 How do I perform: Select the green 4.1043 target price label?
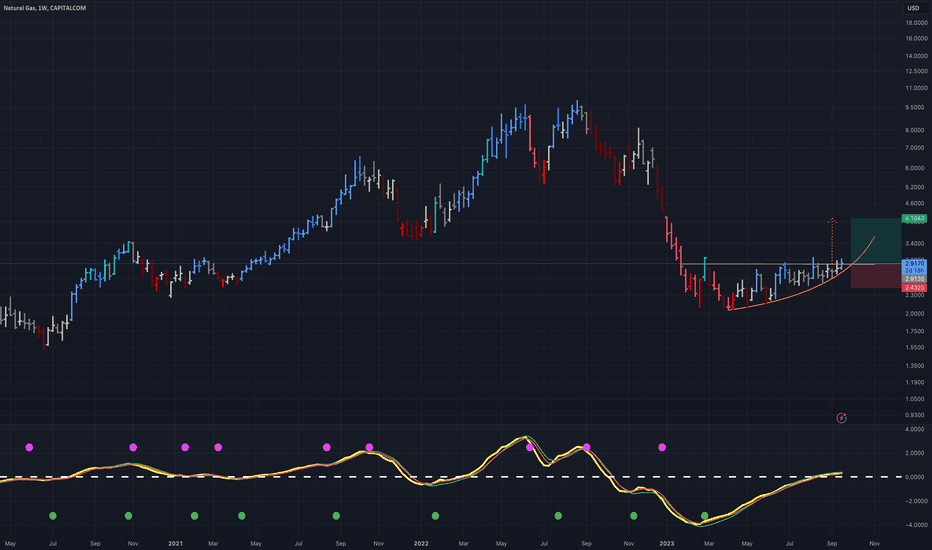914,219
